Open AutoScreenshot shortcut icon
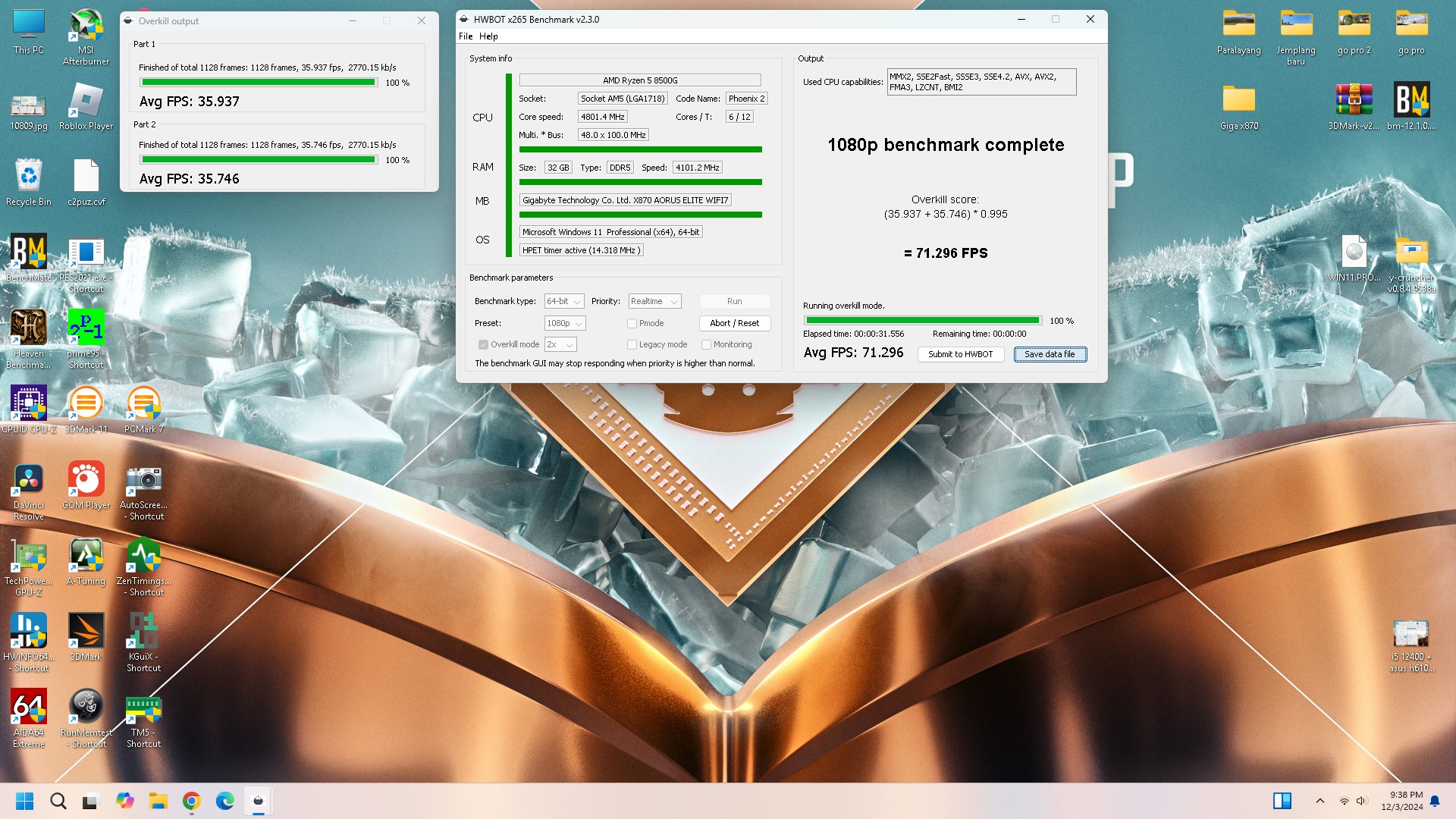 [x=143, y=491]
